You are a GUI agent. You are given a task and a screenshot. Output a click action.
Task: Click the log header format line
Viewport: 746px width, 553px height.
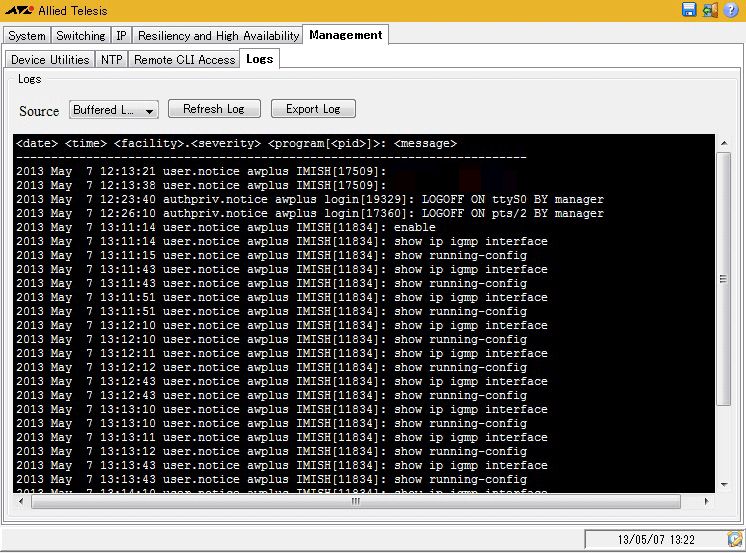tap(236, 143)
